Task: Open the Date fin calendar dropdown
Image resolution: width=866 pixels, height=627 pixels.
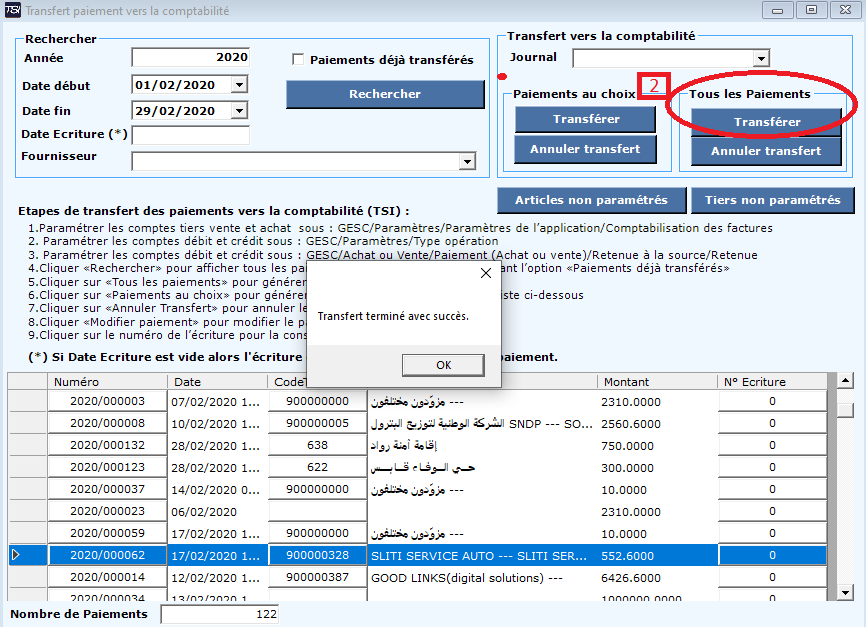Action: point(239,110)
